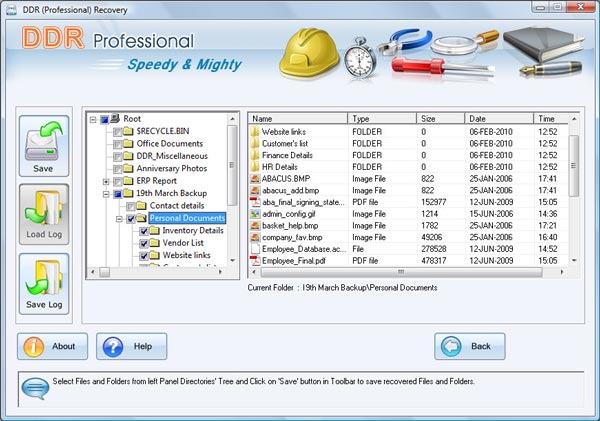Select the admin_config.gif file icon
This screenshot has height=421, width=600.
255,213
